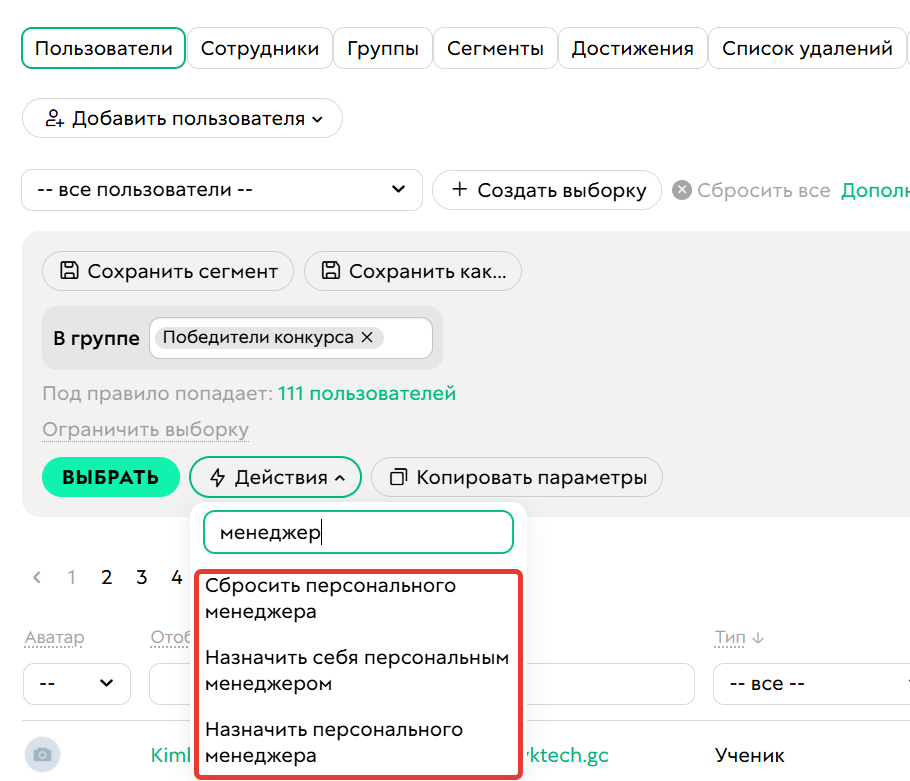Go to page 3 in pagination
The width and height of the screenshot is (910, 781).
point(141,577)
